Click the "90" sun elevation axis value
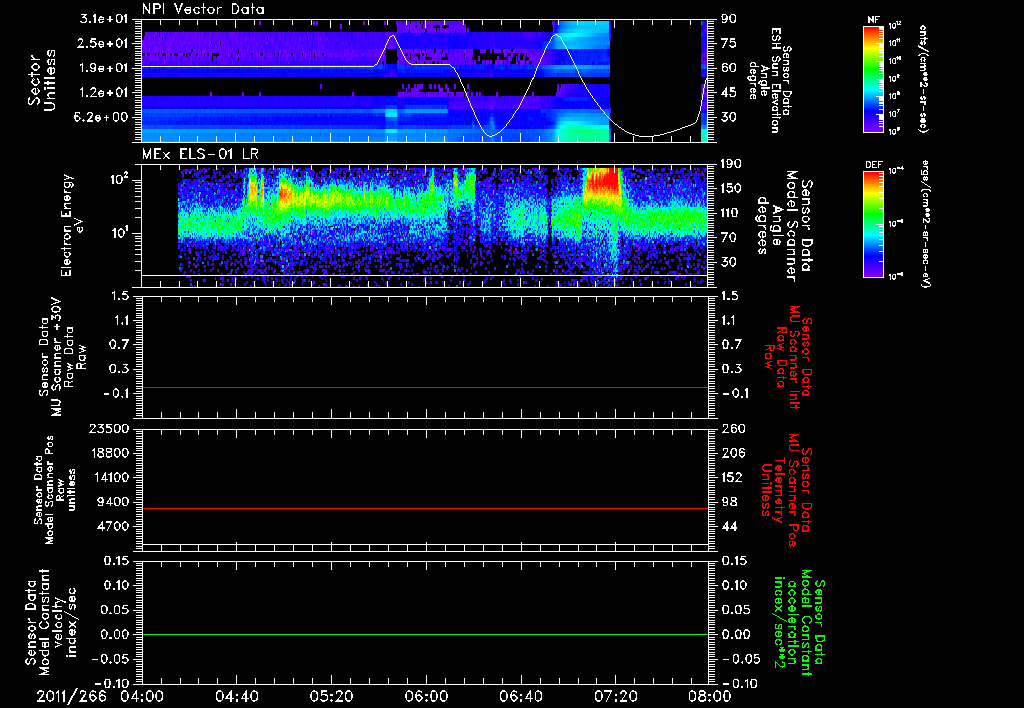This screenshot has width=1024, height=708. pyautogui.click(x=729, y=19)
